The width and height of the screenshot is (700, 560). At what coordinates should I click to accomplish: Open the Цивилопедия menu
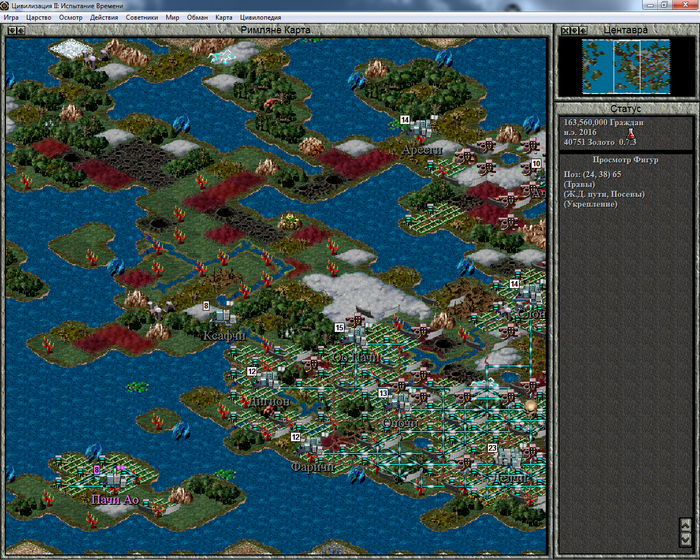pyautogui.click(x=260, y=17)
